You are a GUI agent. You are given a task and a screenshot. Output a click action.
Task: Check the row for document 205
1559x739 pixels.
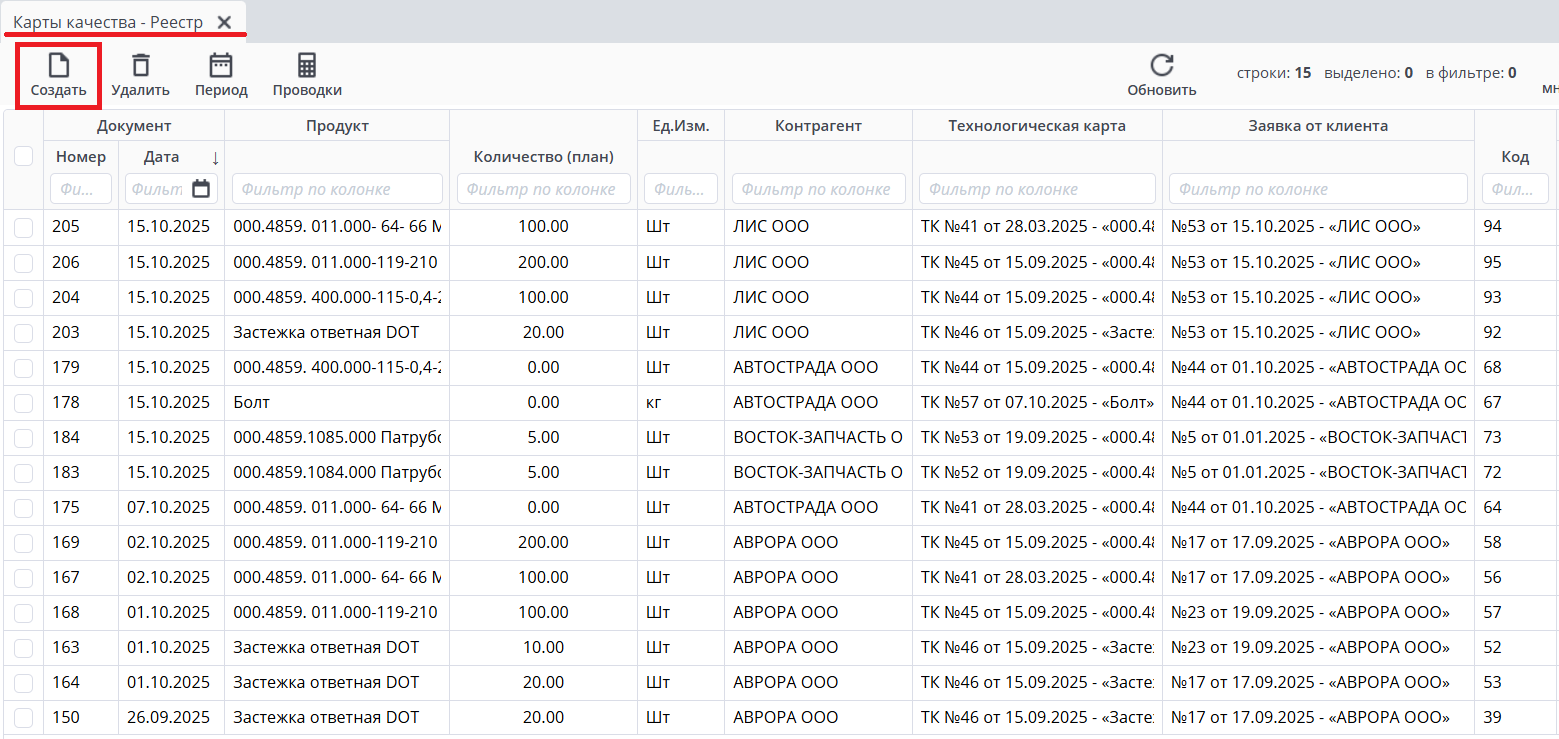(24, 228)
